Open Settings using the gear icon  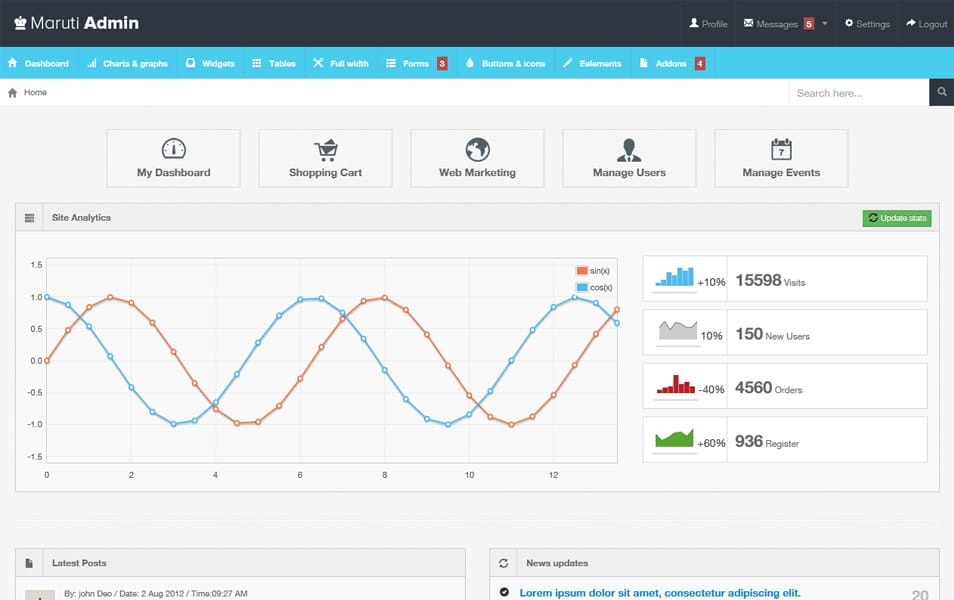pos(849,23)
